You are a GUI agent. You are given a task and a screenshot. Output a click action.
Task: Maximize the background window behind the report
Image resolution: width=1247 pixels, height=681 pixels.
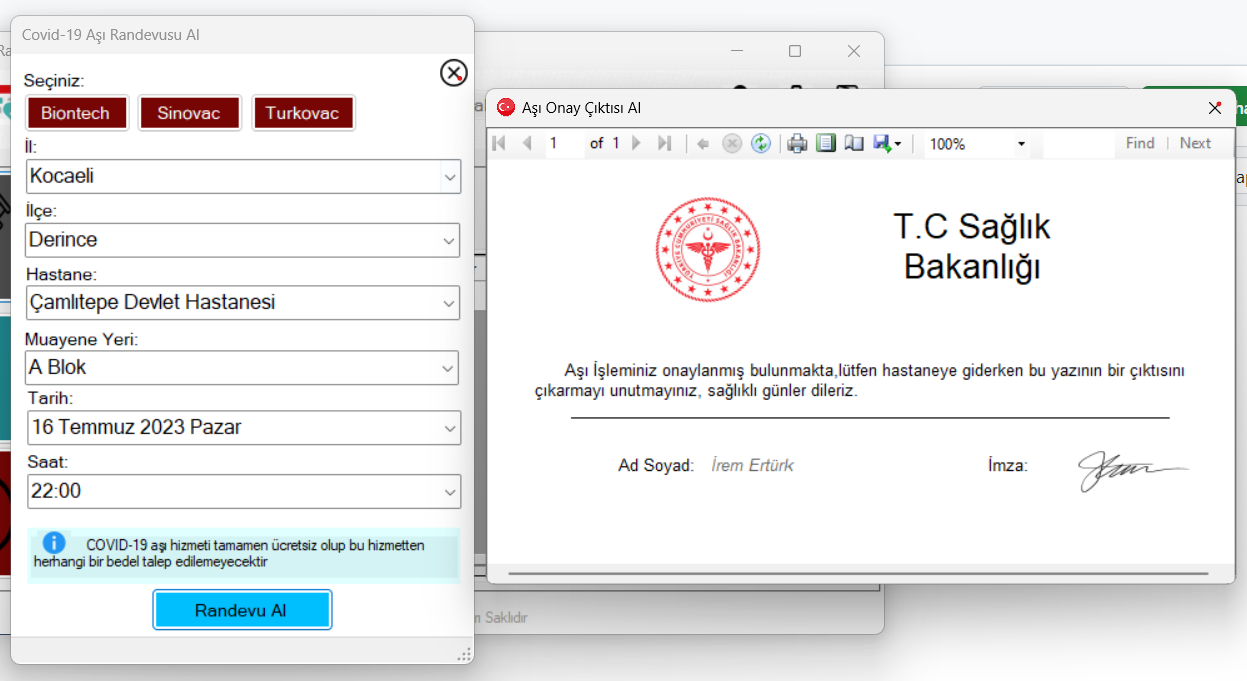[x=795, y=51]
